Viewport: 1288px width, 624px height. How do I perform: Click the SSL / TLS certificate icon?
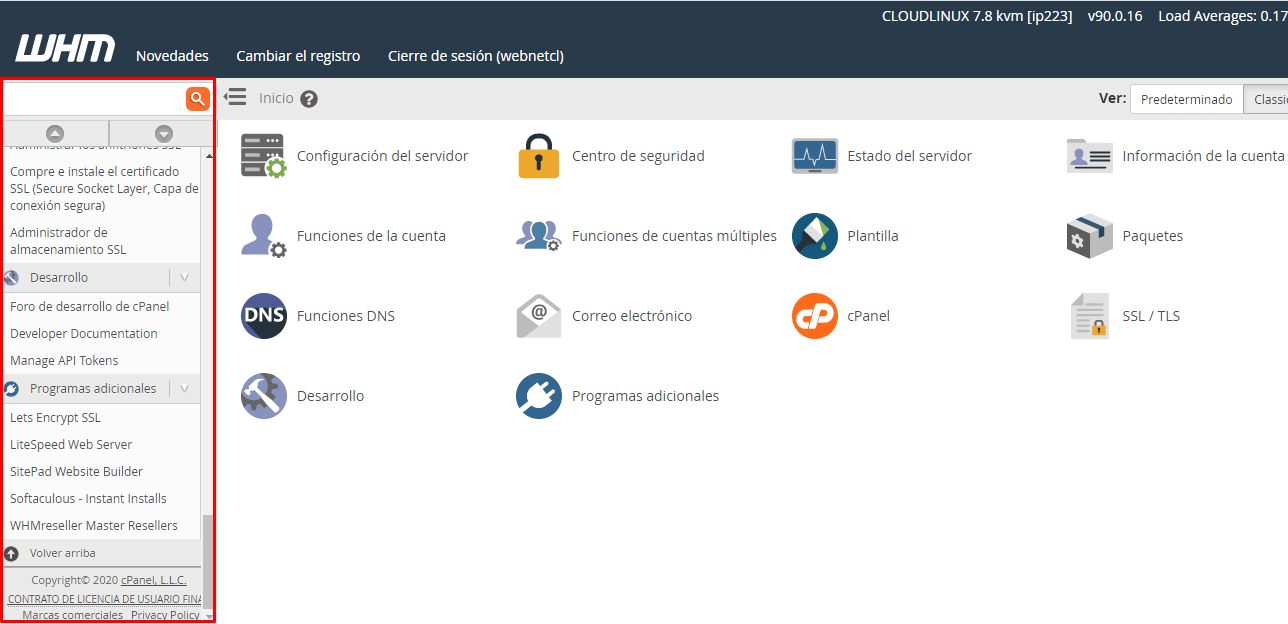(1089, 316)
